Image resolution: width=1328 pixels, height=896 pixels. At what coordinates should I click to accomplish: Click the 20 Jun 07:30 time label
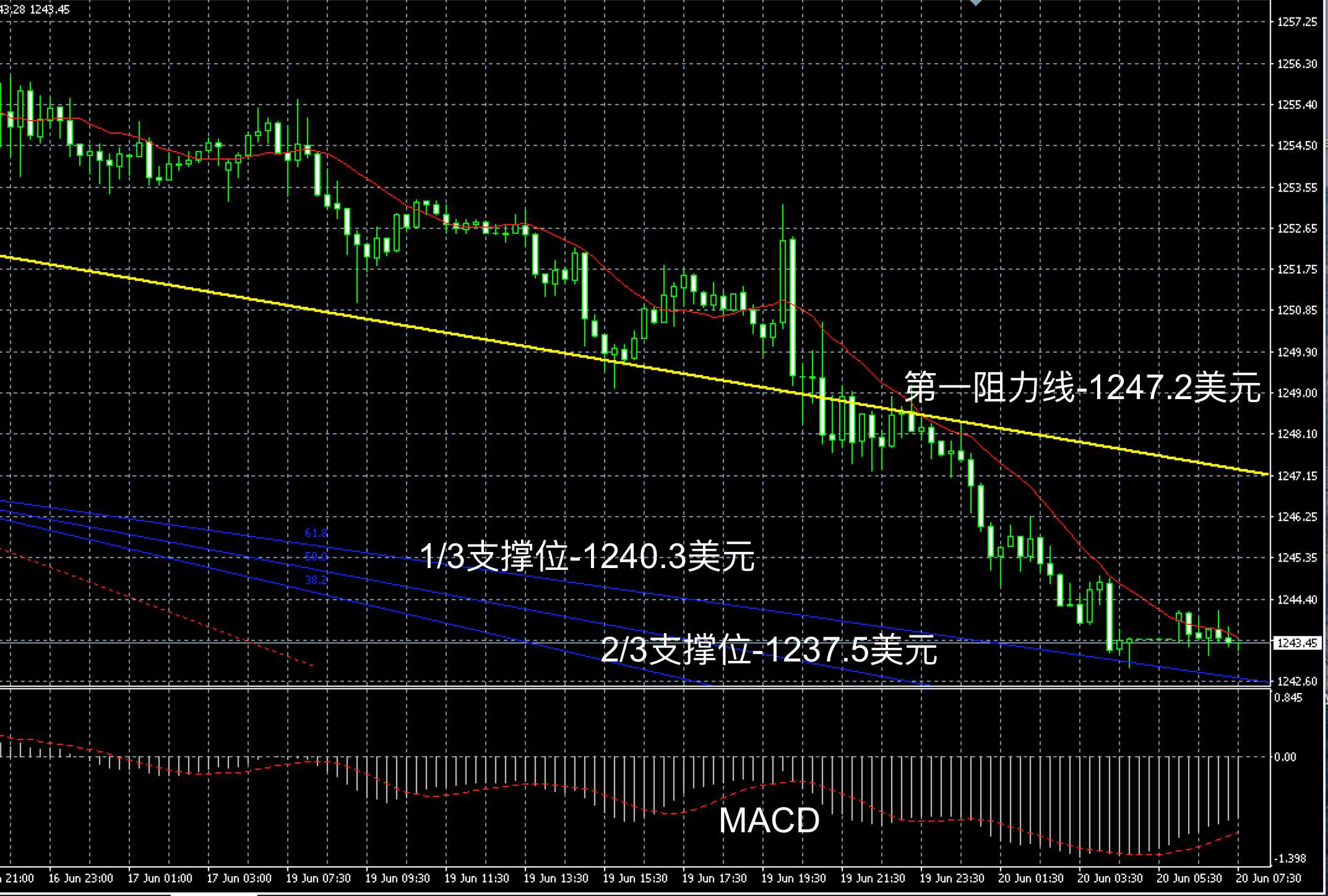coord(1269,878)
